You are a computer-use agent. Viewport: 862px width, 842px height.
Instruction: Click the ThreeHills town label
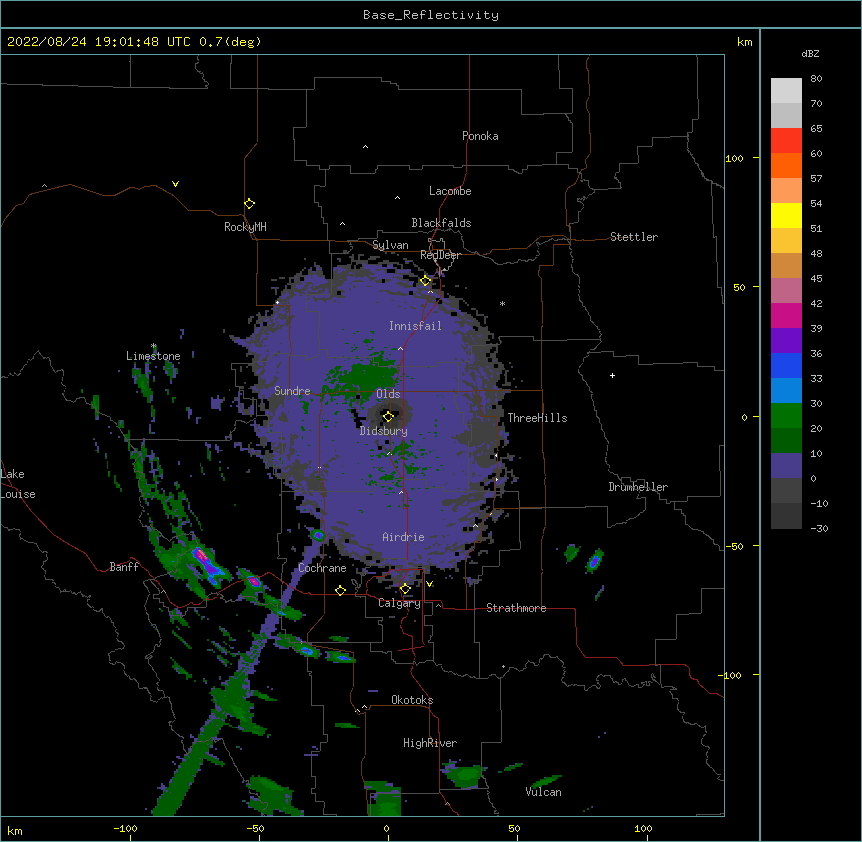[x=537, y=418]
